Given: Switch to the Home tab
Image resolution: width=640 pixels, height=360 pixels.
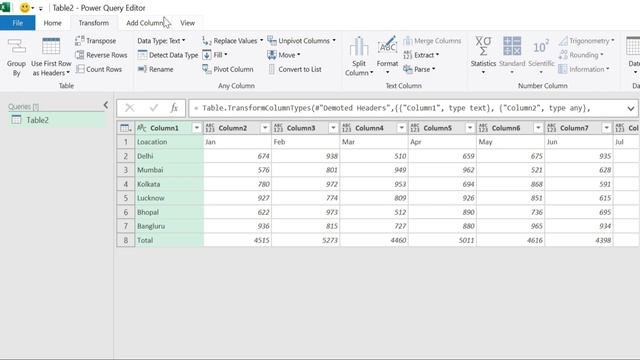Looking at the screenshot, I should [53, 23].
